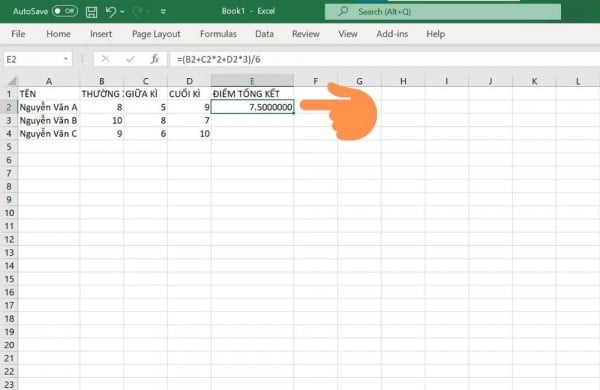Click the cell labeled TÊN
The height and width of the screenshot is (390, 600).
49,94
